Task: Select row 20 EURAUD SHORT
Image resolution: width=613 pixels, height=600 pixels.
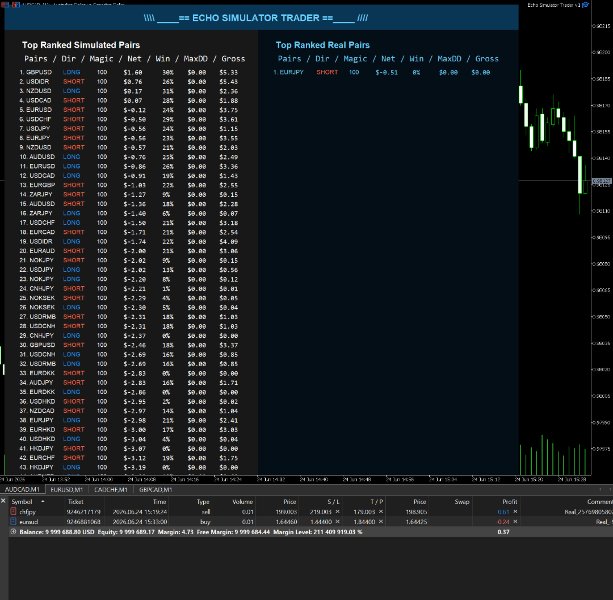Action: pyautogui.click(x=129, y=251)
